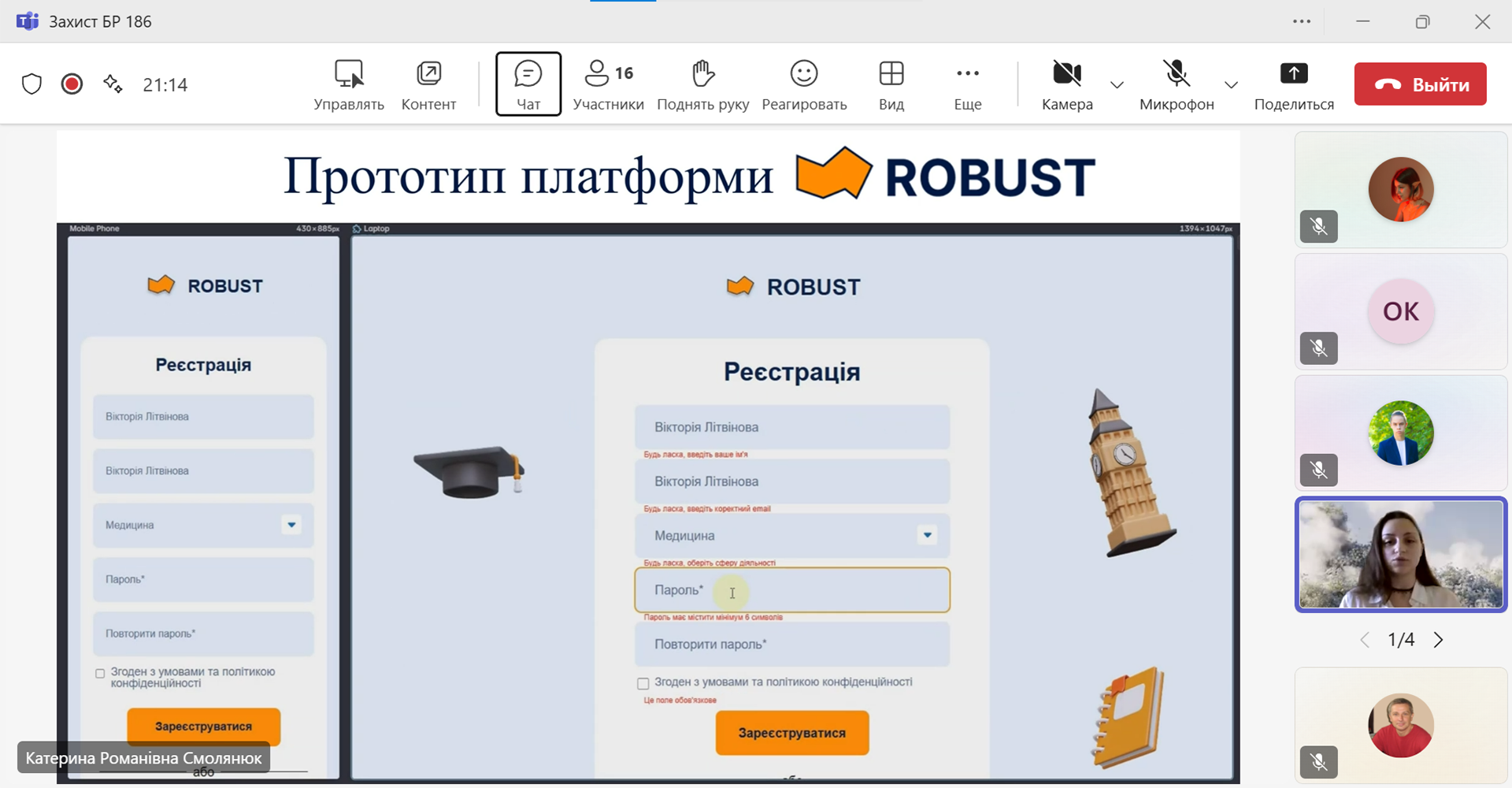Open the Реагировать reactions menu
This screenshot has height=788, width=1512.
coord(804,84)
